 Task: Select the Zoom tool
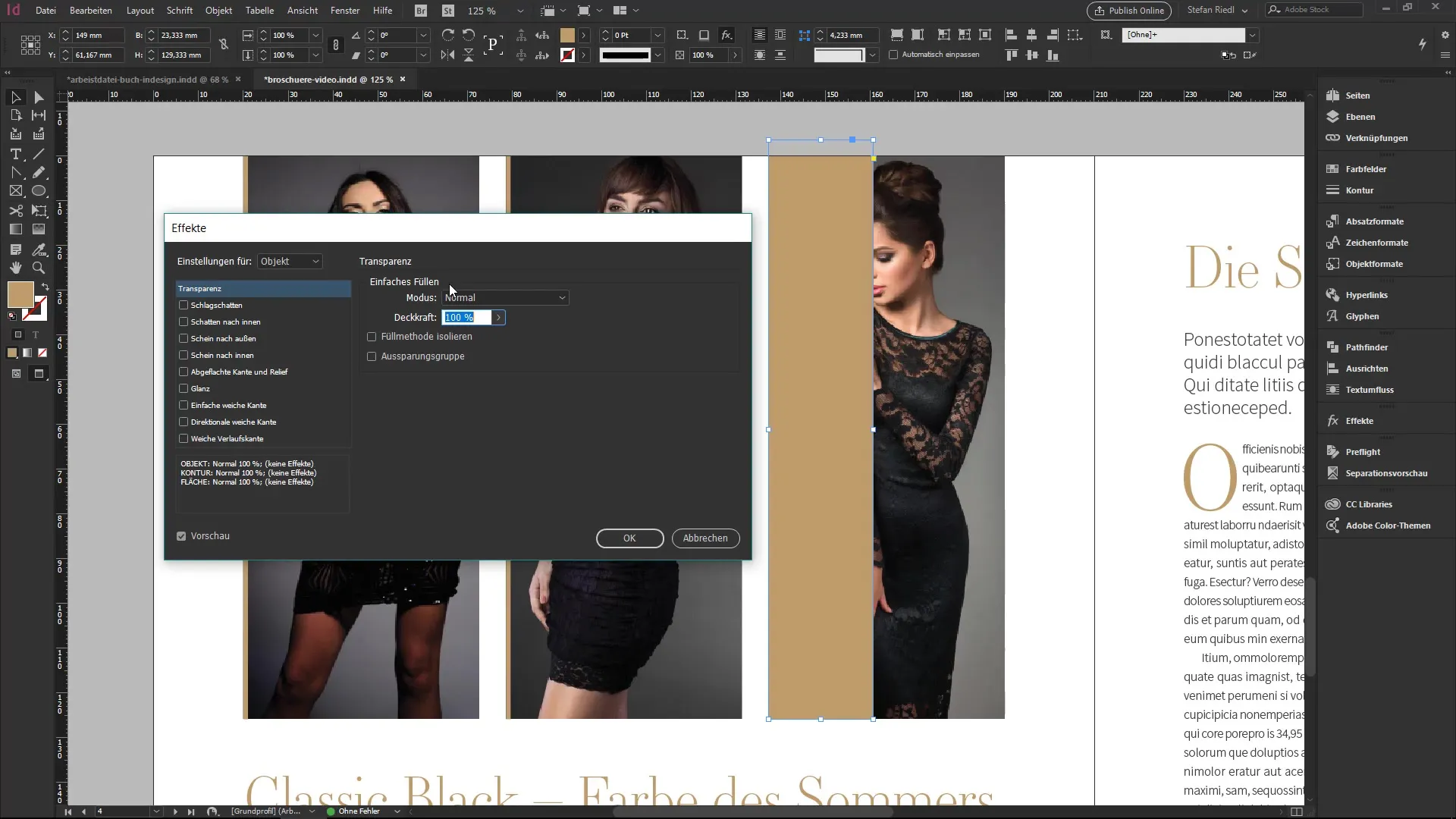[x=39, y=268]
